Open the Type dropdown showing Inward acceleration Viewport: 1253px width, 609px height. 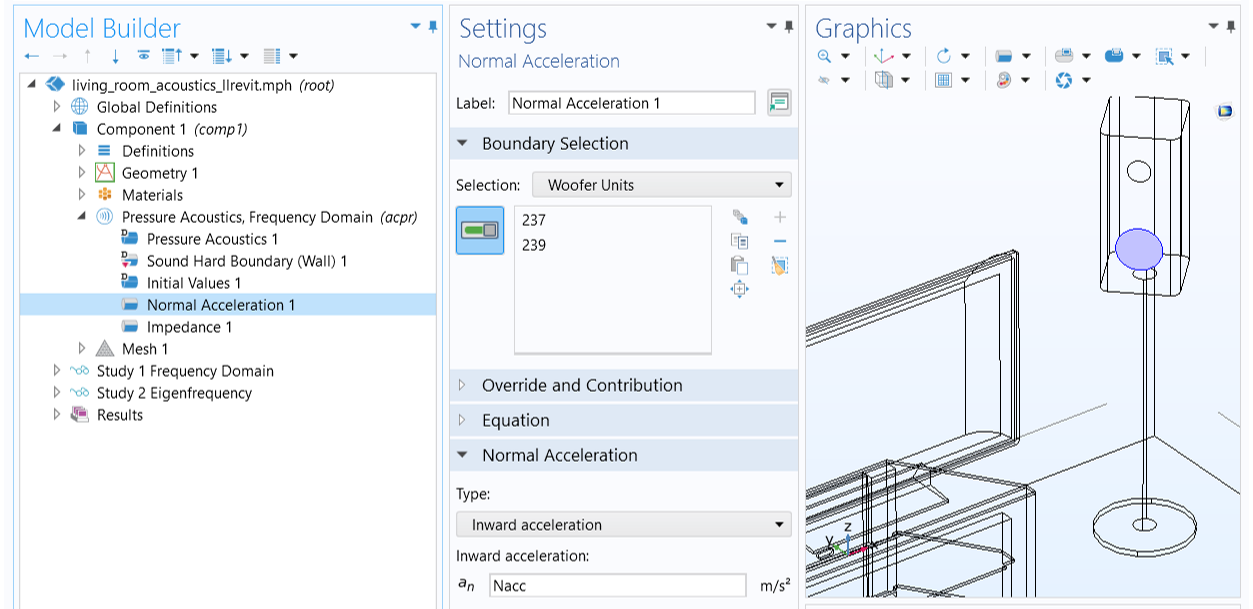[x=623, y=524]
